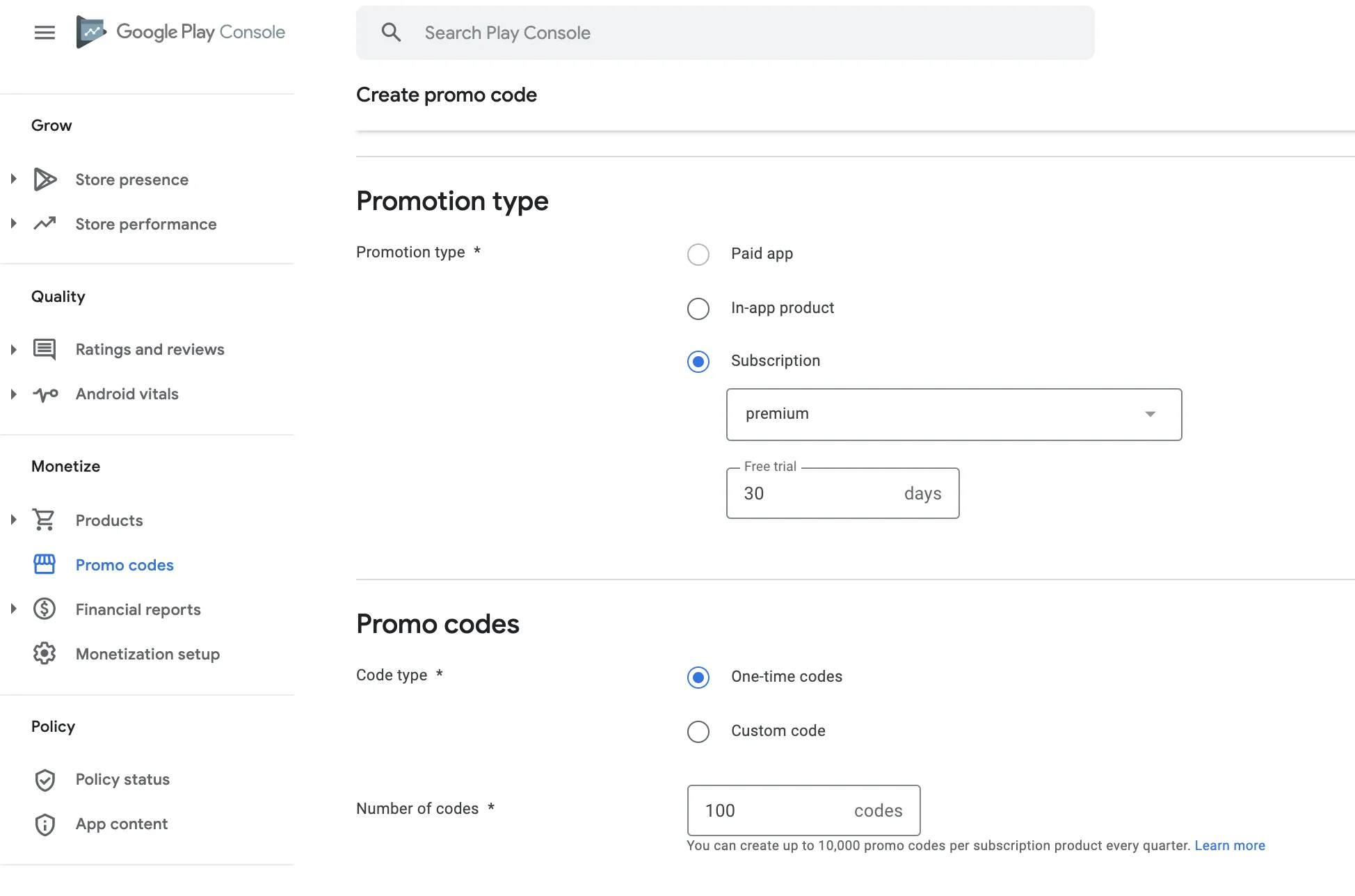Click the Ratings and reviews icon
Viewport: 1355px width, 896px height.
pyautogui.click(x=45, y=349)
